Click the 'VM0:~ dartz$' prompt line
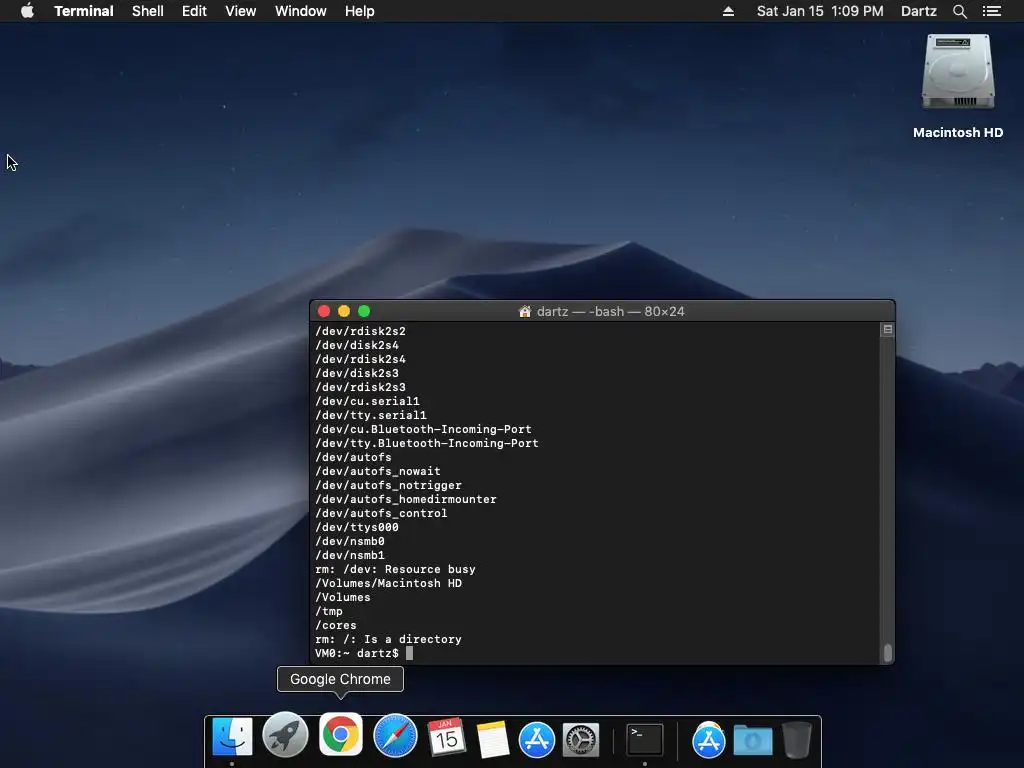This screenshot has width=1024, height=768. click(357, 653)
